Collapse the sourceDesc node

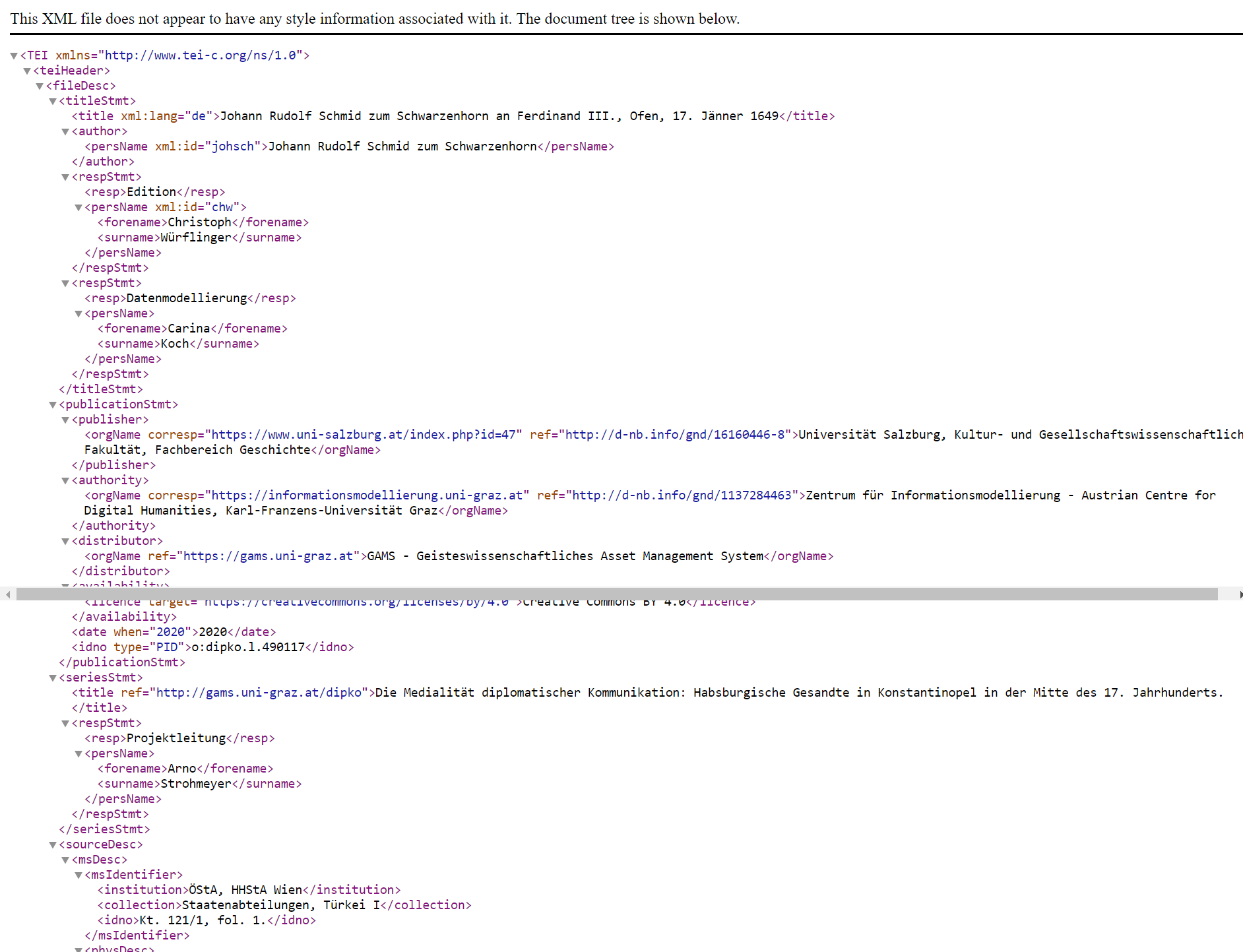53,844
